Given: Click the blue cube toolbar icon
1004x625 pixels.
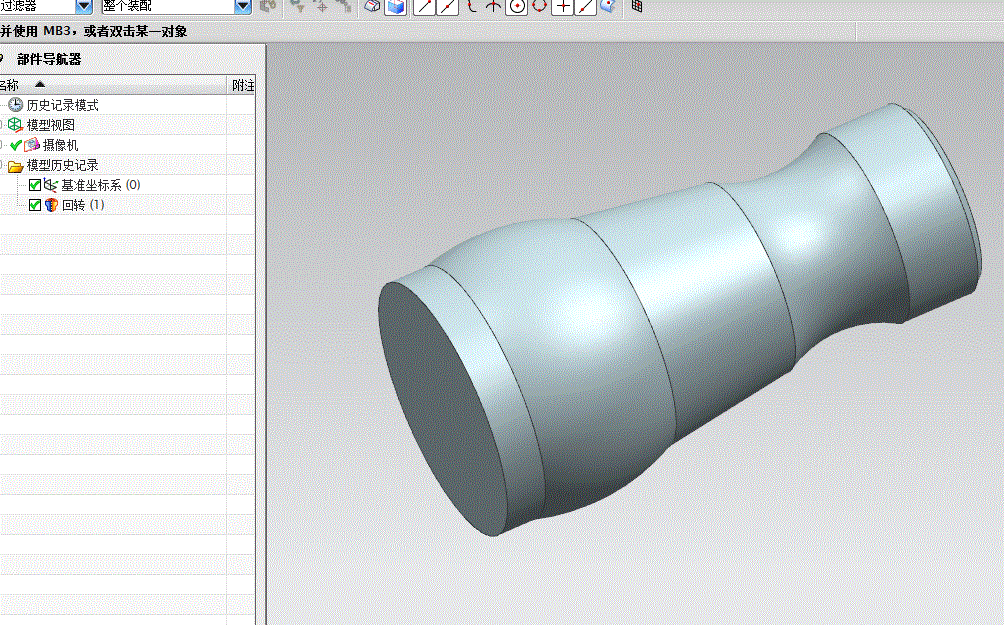Looking at the screenshot, I should [396, 6].
